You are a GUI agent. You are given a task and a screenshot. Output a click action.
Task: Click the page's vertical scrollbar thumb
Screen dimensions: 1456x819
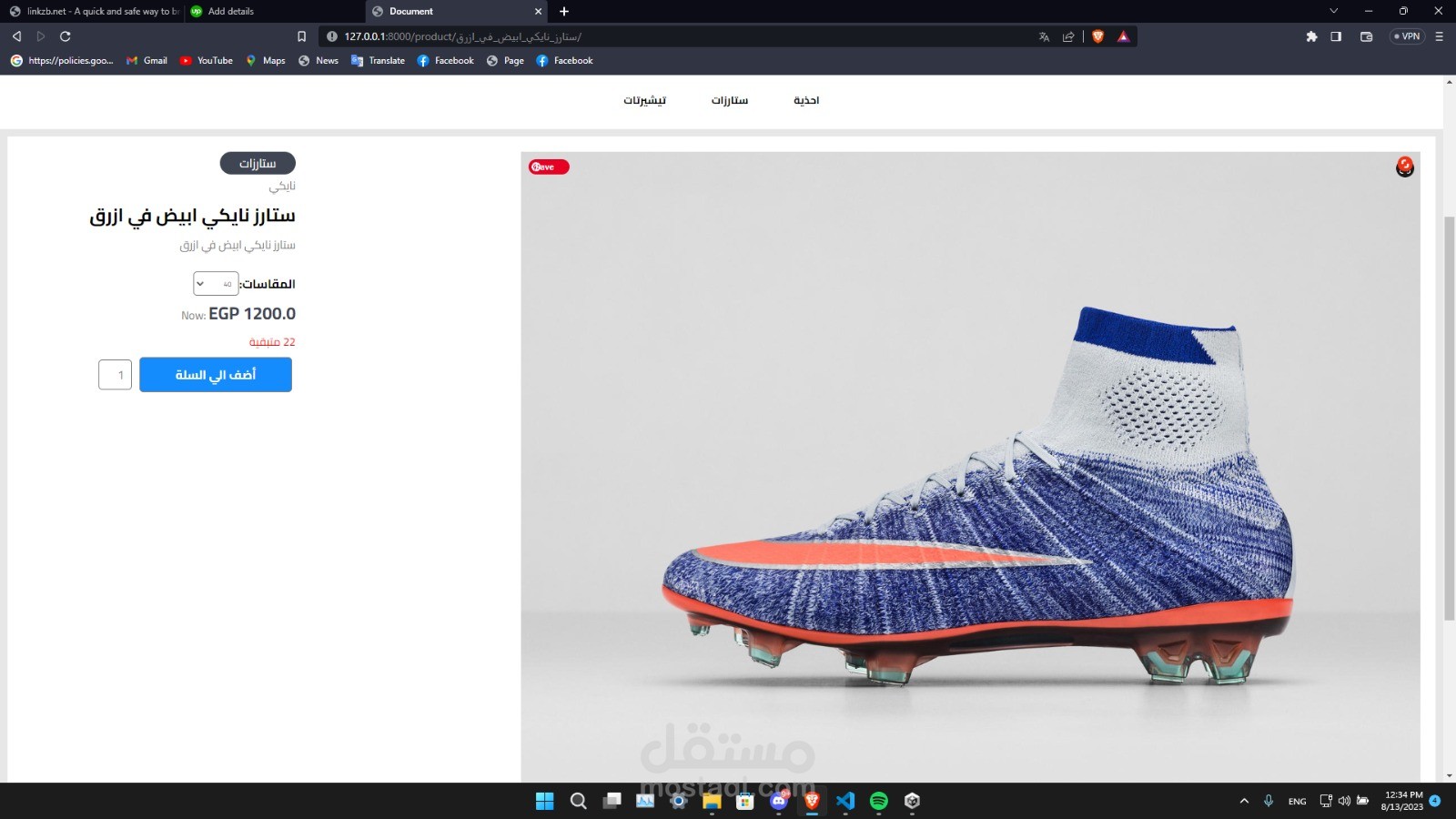tap(1449, 419)
